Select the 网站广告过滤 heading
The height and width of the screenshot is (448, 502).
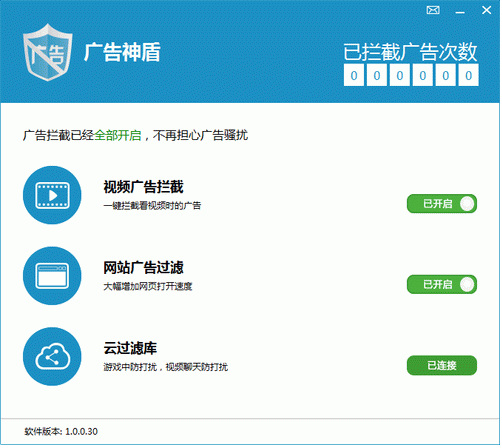[144, 268]
